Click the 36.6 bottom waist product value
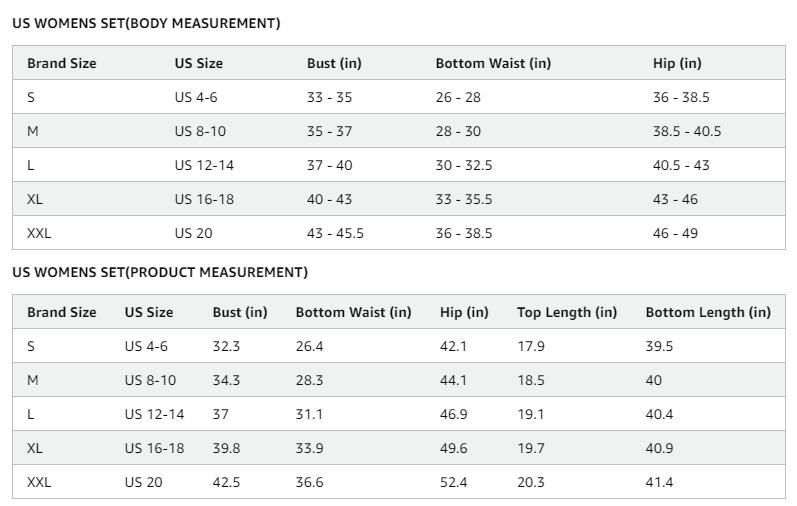 [310, 483]
